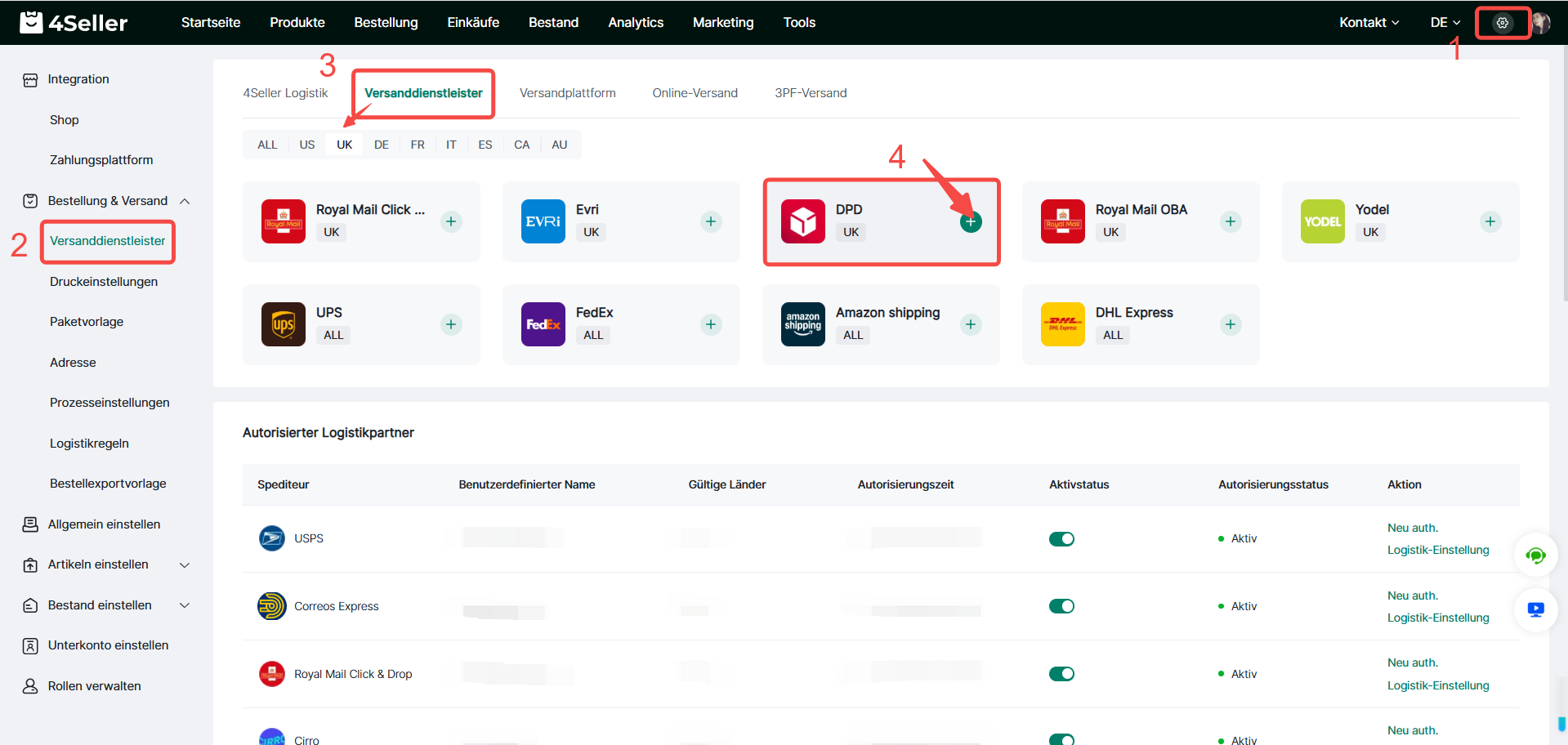1568x745 pixels.
Task: Add UPS carrier using plus icon
Action: click(451, 324)
